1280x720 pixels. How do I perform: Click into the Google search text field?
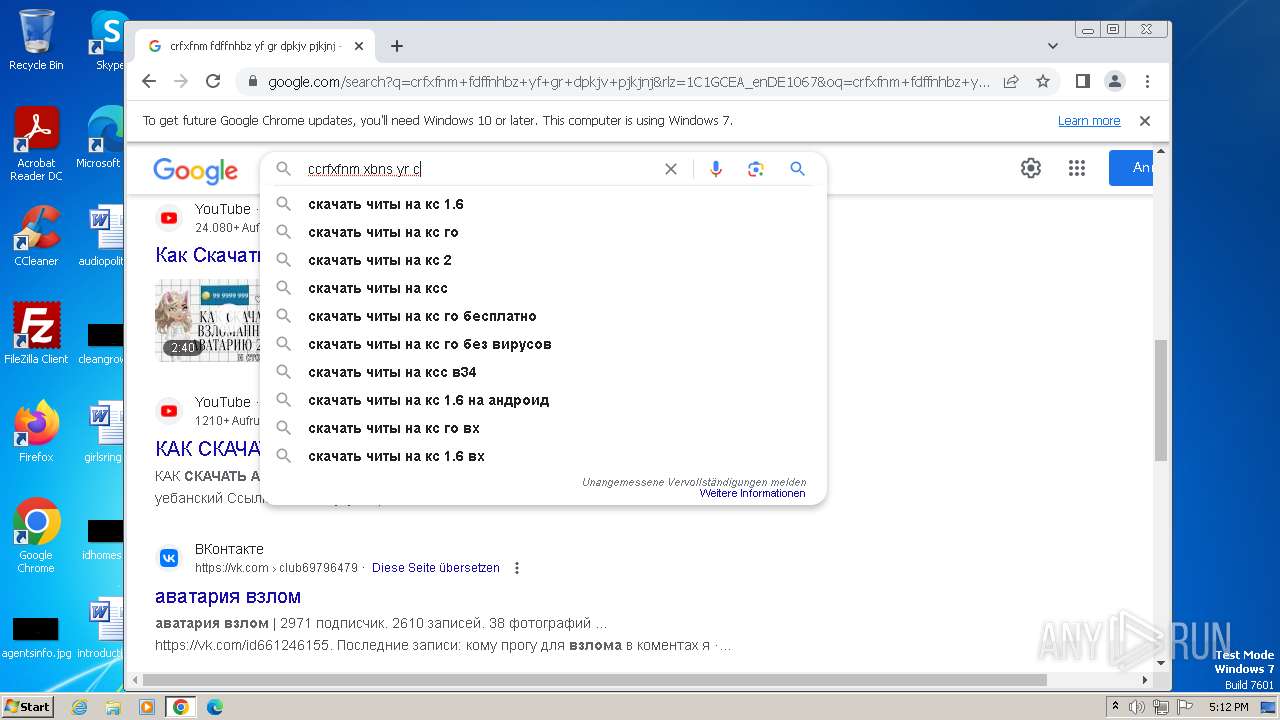(480, 169)
